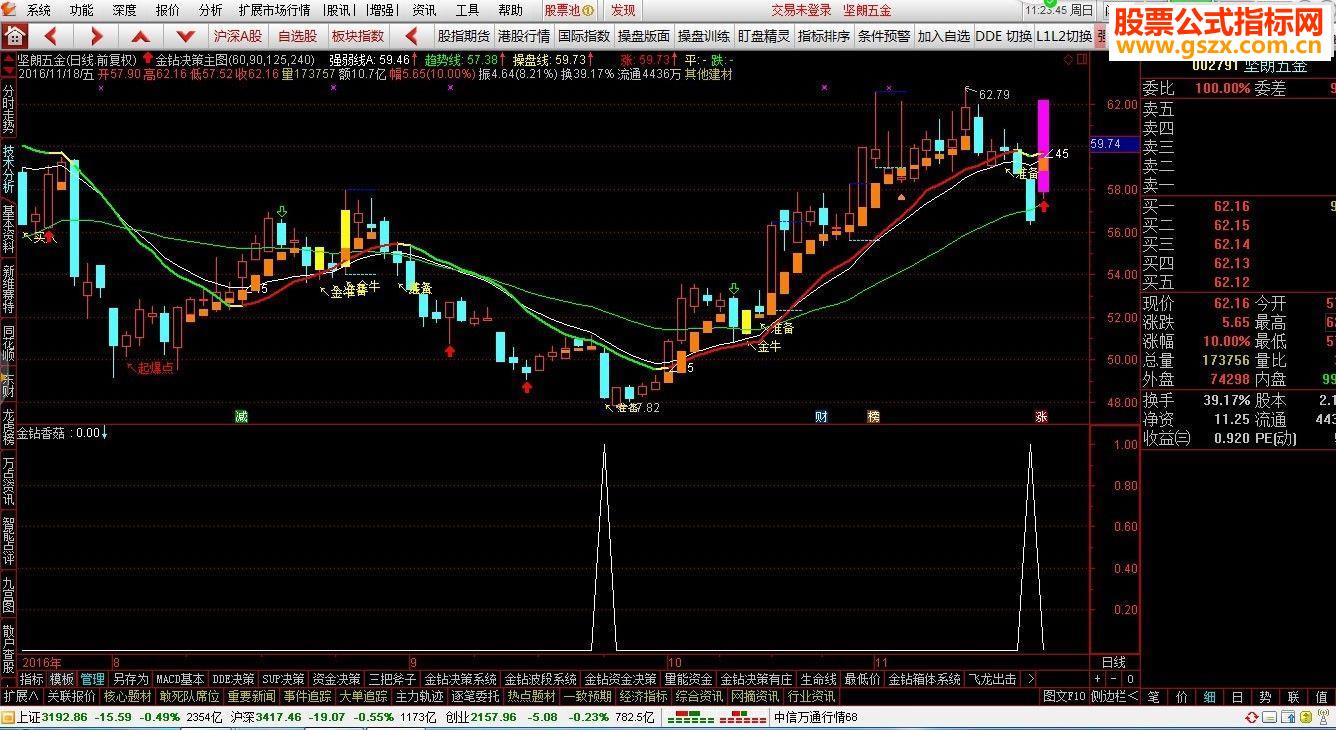Open the 帮助 menu
The height and width of the screenshot is (730, 1336).
coord(510,10)
